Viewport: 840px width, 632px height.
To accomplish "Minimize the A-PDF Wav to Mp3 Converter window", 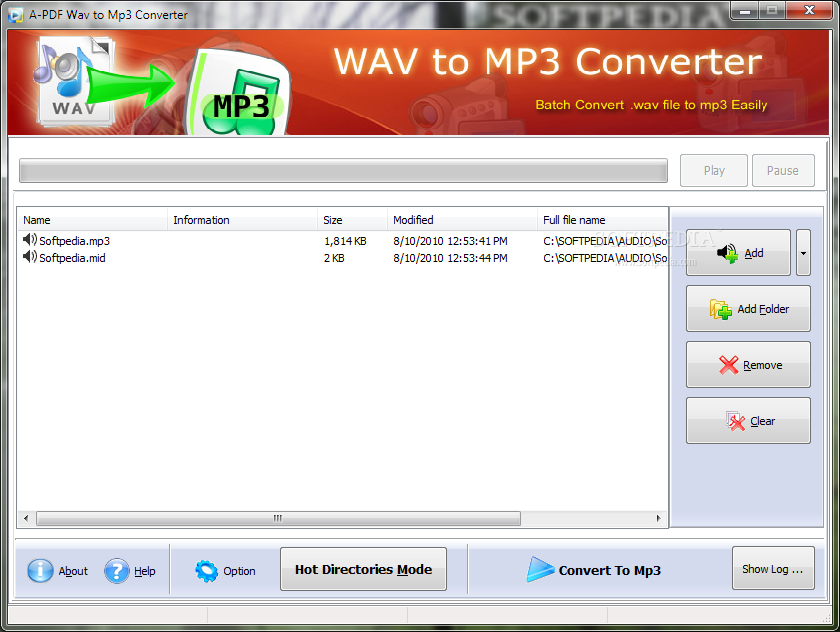I will click(x=744, y=10).
